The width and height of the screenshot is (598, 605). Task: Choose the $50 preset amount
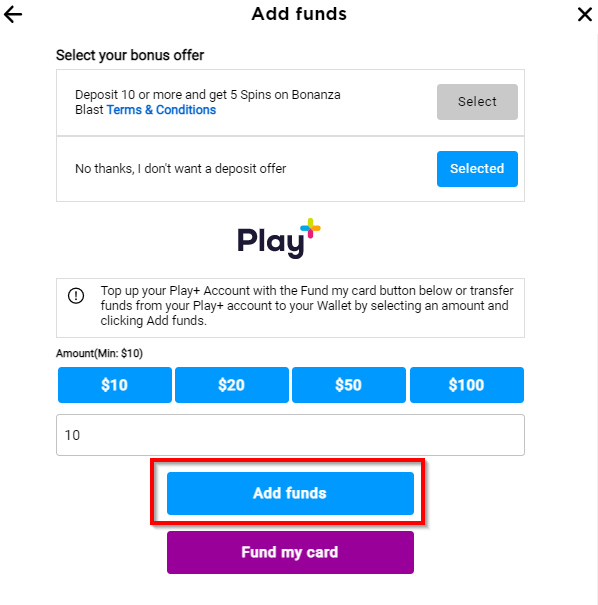(x=349, y=385)
